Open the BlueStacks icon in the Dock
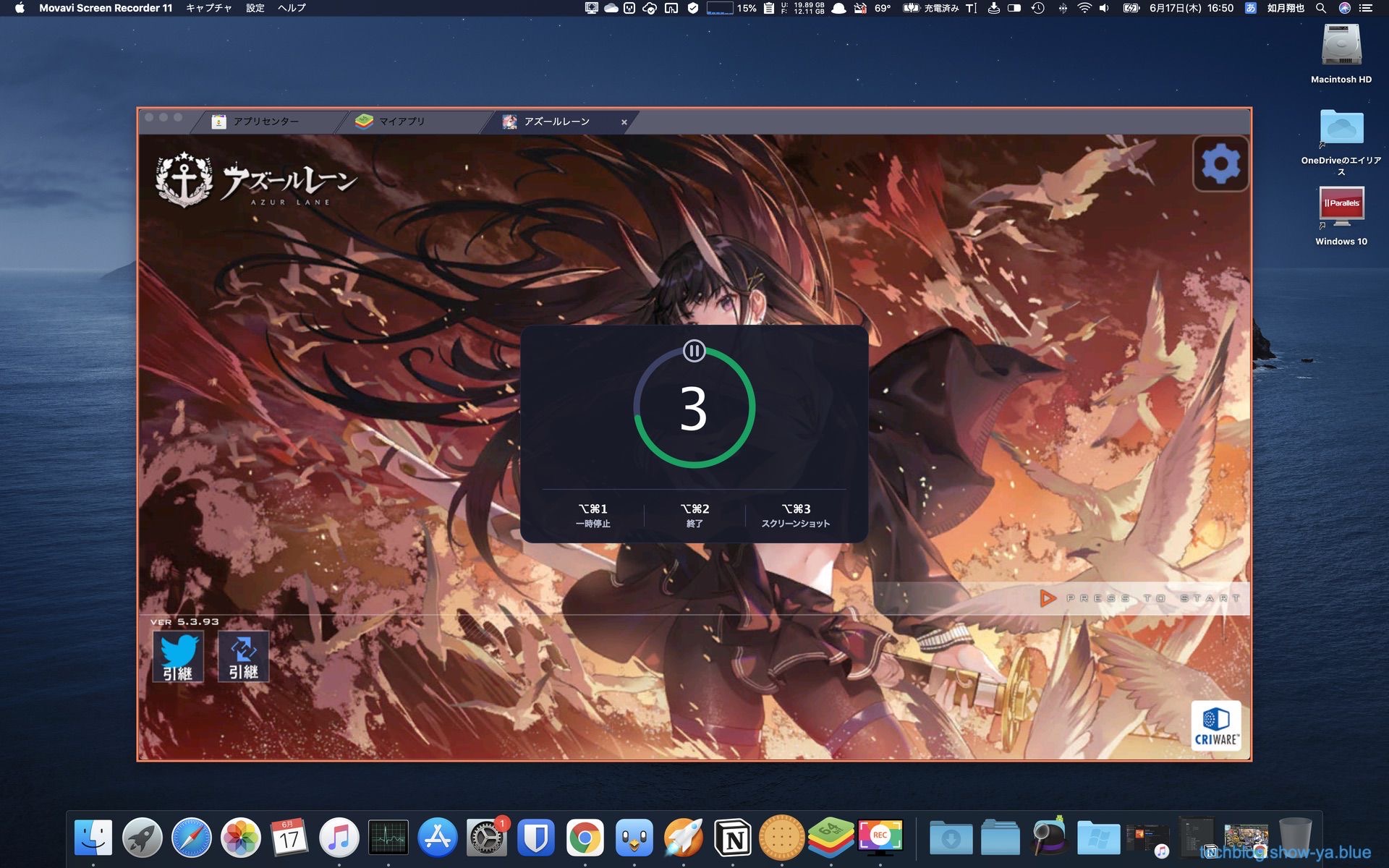This screenshot has height=868, width=1389. pos(831,838)
